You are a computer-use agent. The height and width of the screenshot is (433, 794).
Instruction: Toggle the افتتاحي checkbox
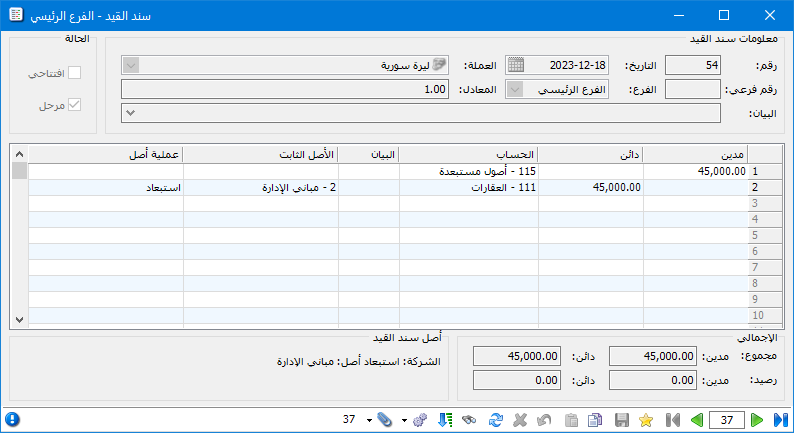point(74,73)
